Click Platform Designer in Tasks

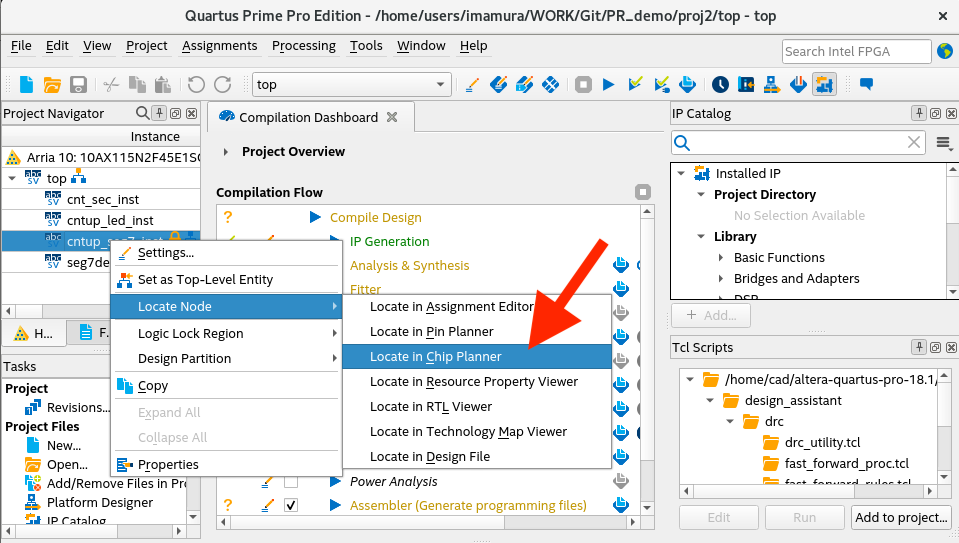[100, 503]
